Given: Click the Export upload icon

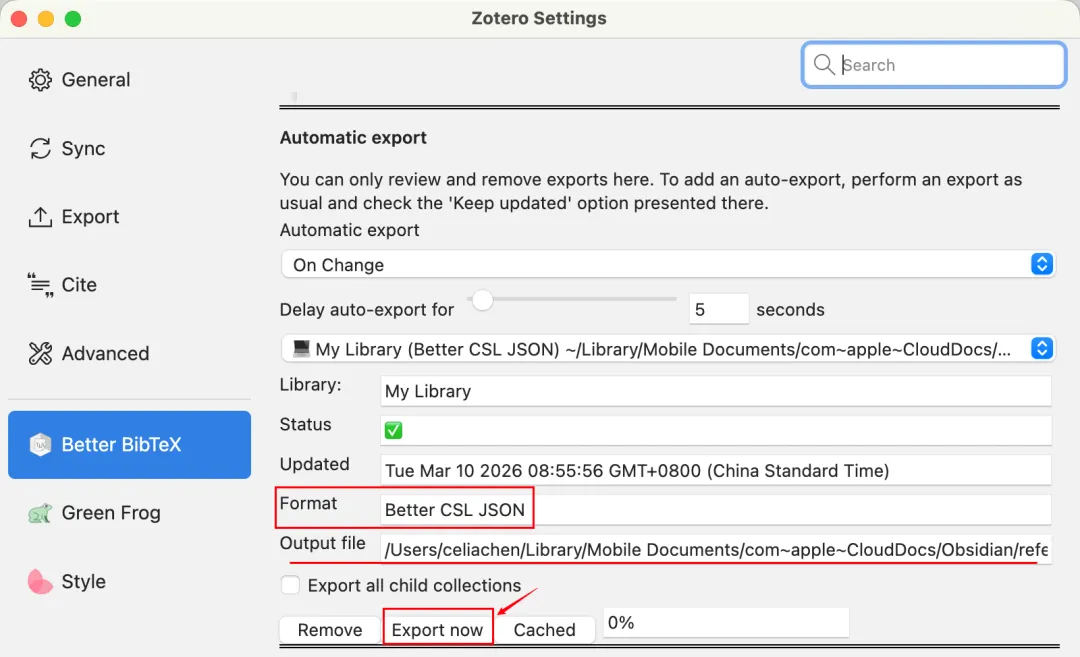Looking at the screenshot, I should (x=40, y=217).
